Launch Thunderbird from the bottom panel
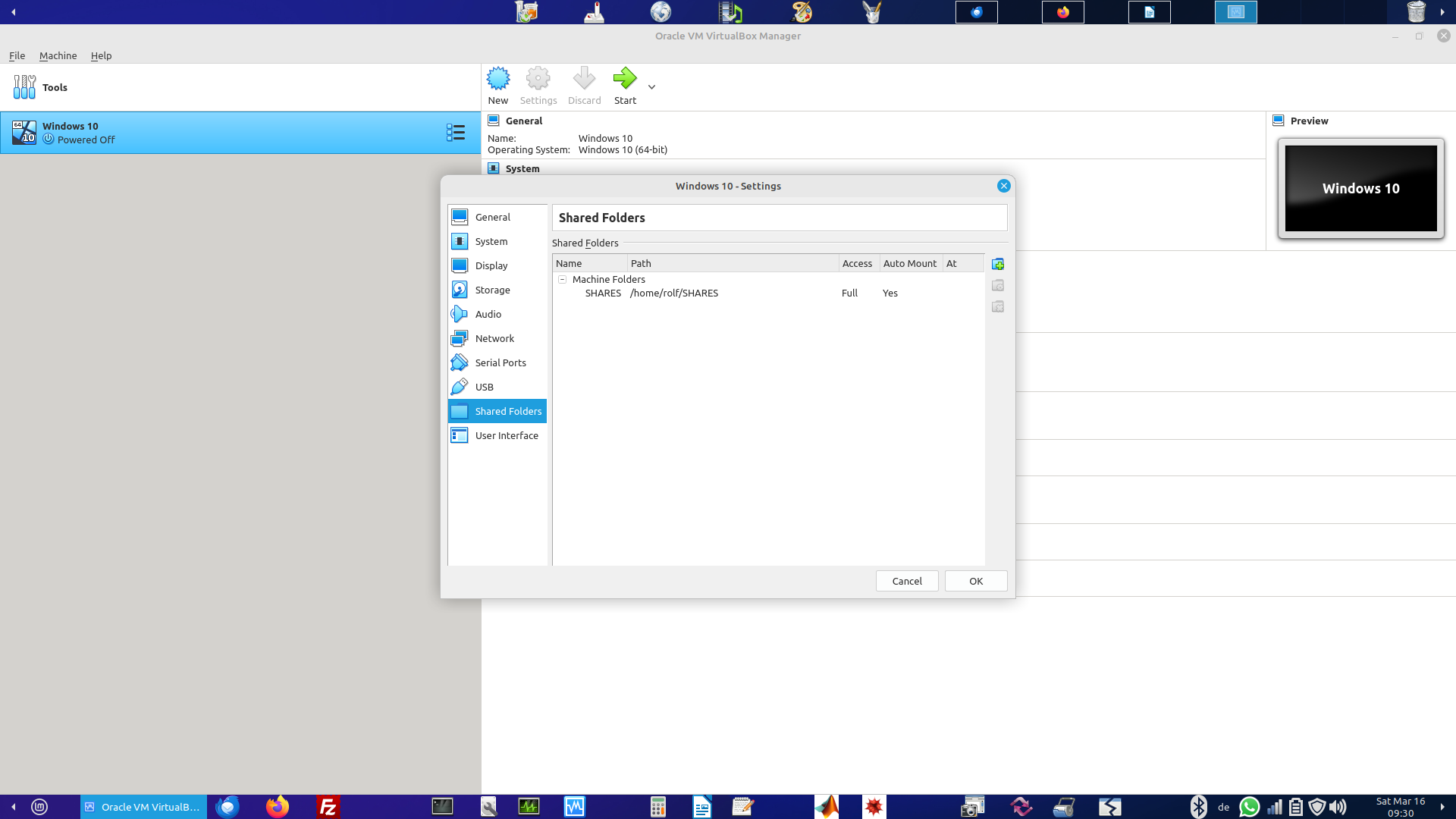The height and width of the screenshot is (819, 1456). click(x=227, y=807)
